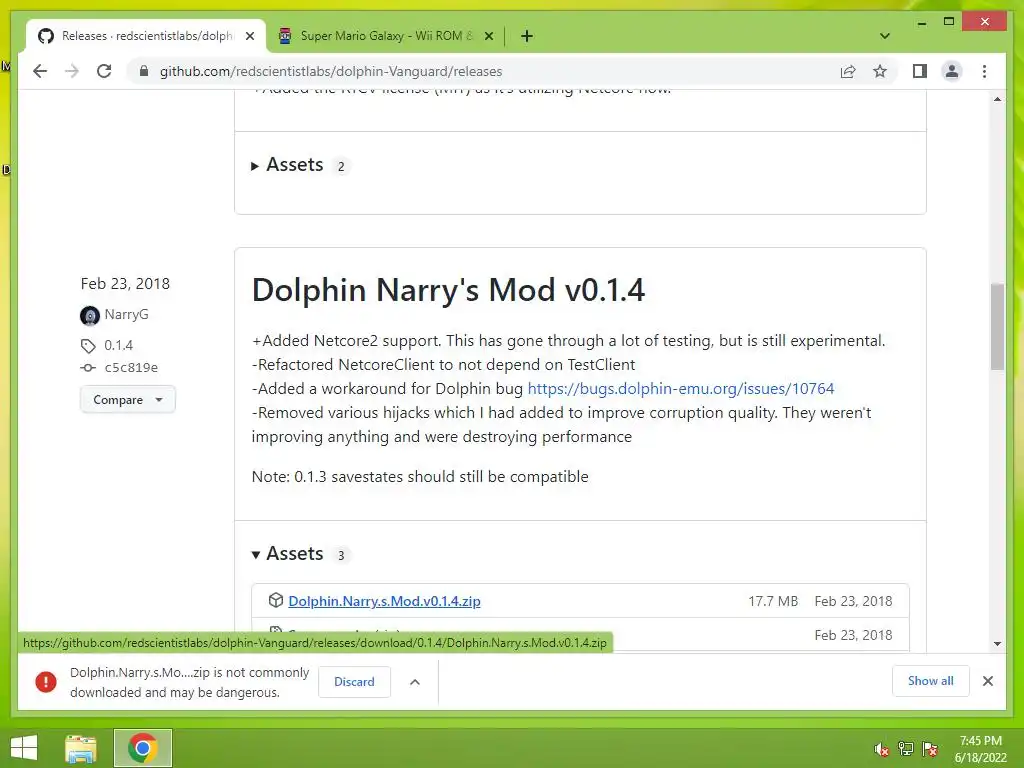
Task: Open tab search dropdown chevron
Action: (884, 36)
